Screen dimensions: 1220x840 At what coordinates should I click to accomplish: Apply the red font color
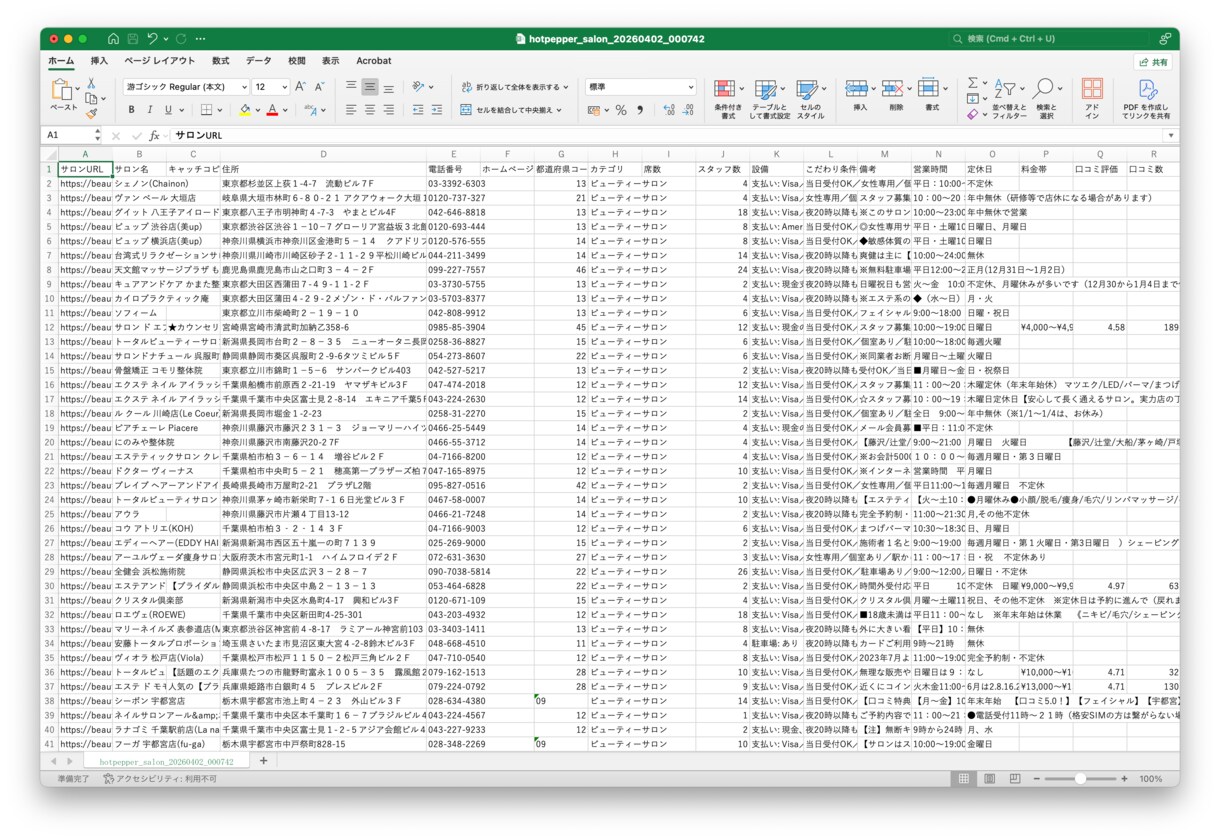272,110
